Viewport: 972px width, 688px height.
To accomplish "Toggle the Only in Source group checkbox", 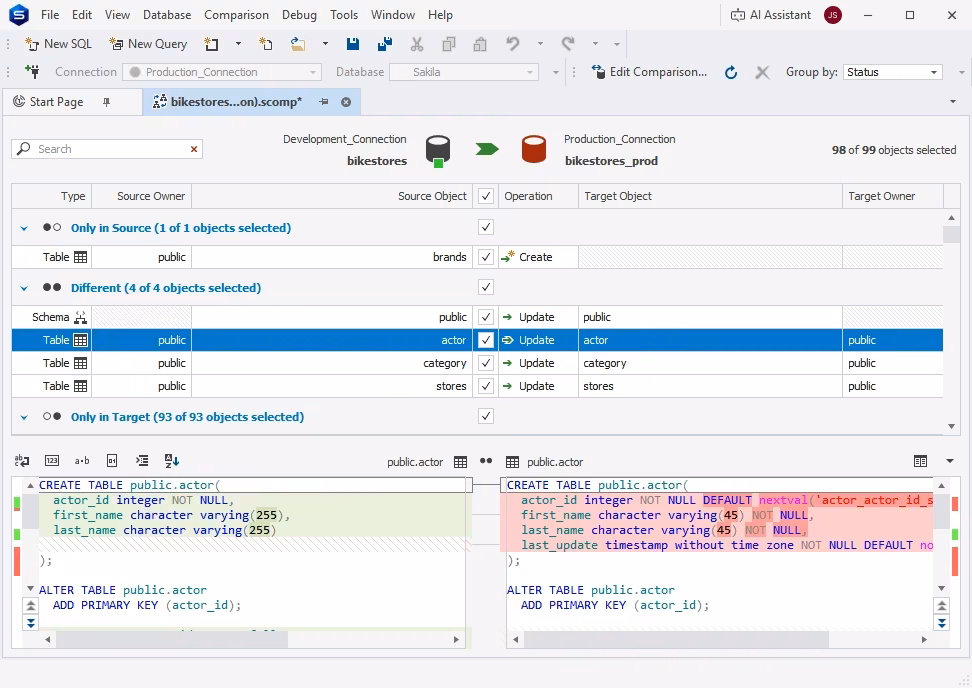I will pos(486,227).
